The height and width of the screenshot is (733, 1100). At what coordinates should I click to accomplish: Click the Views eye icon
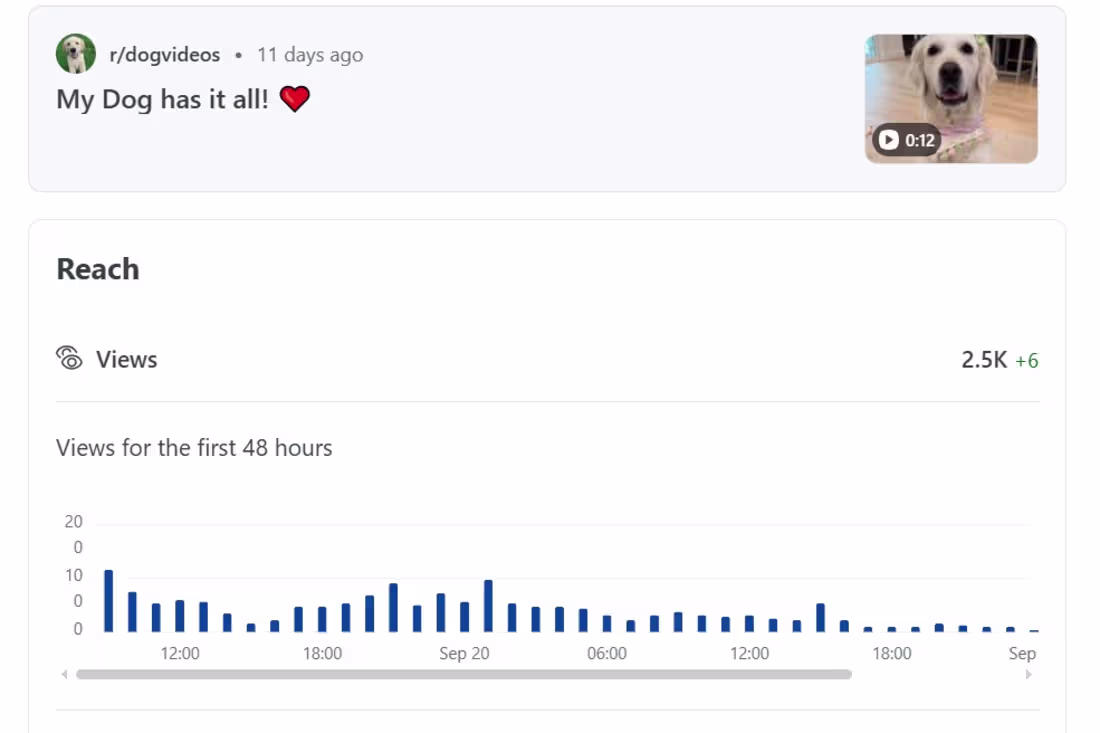click(69, 358)
